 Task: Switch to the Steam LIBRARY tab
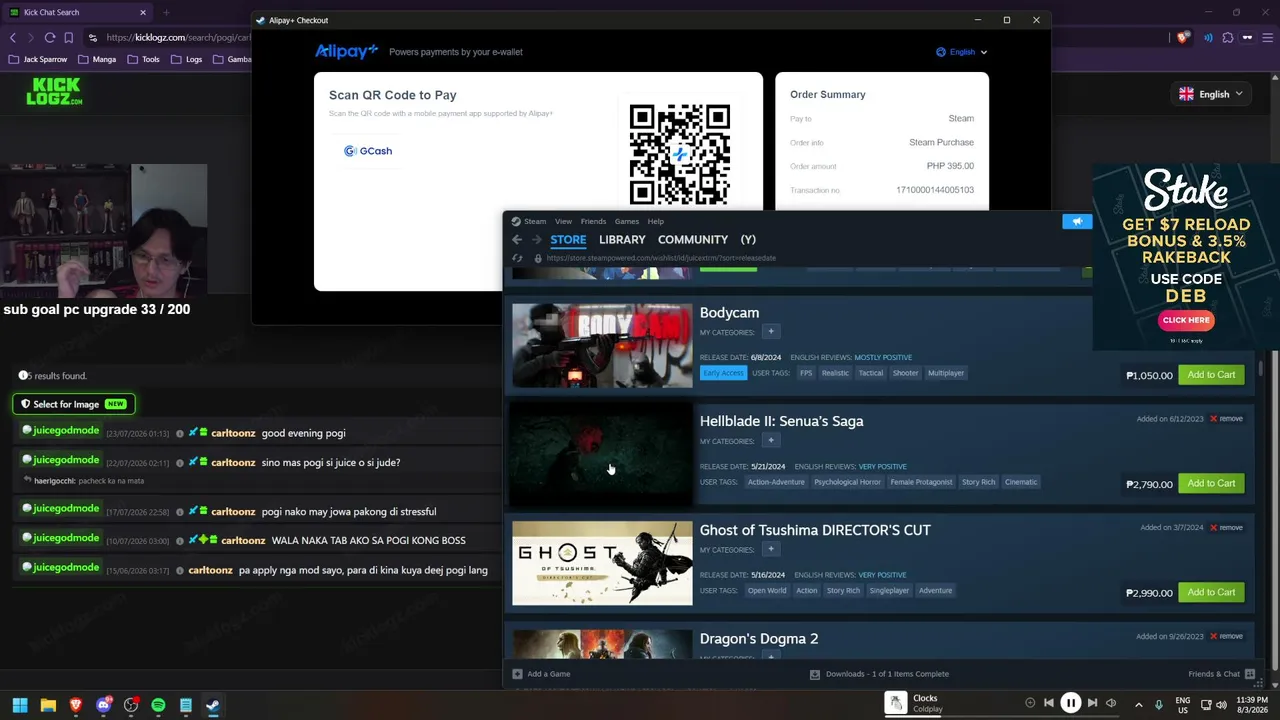tap(622, 240)
